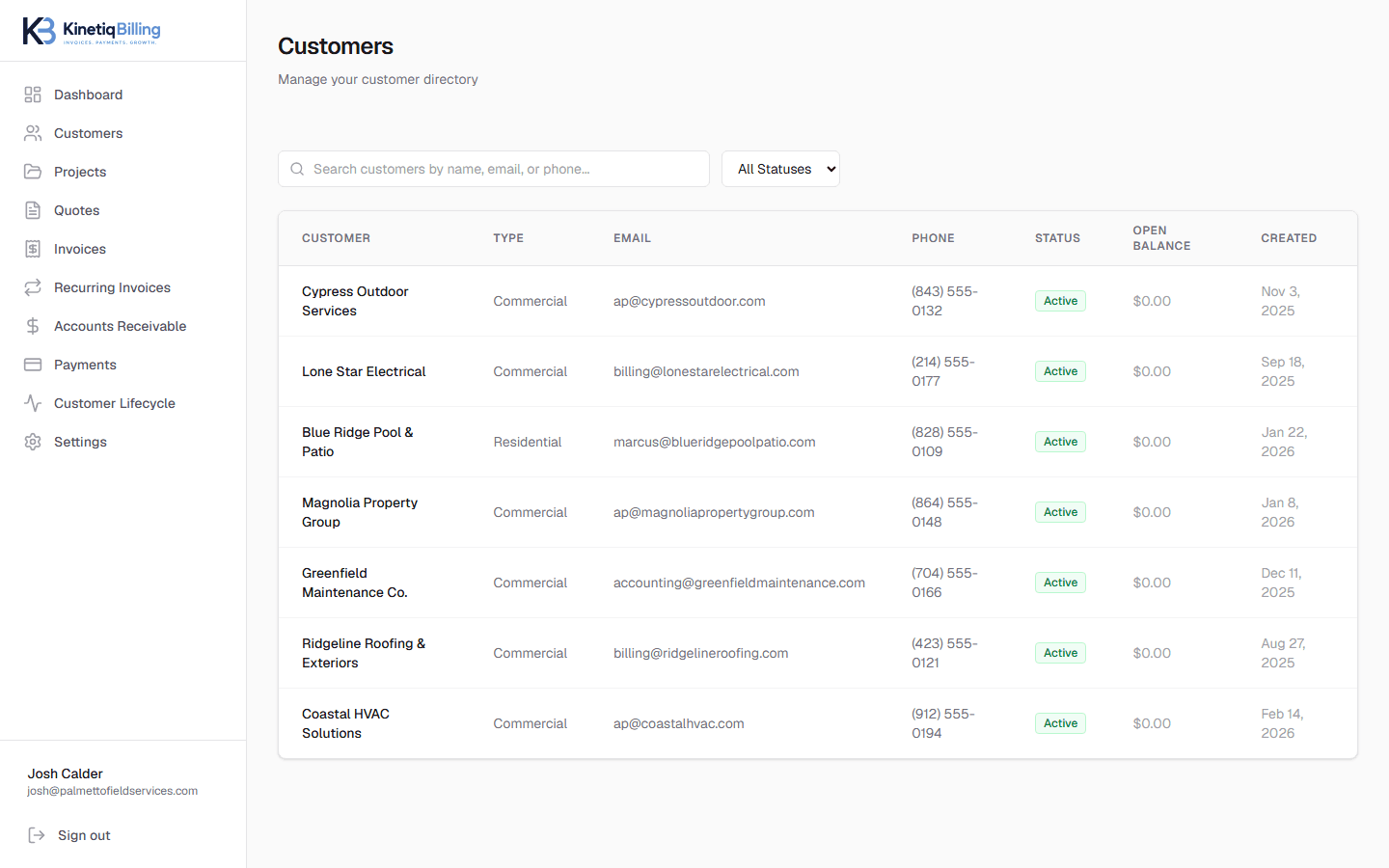
Task: Click created date Aug 27, 2025
Action: 1283,653
